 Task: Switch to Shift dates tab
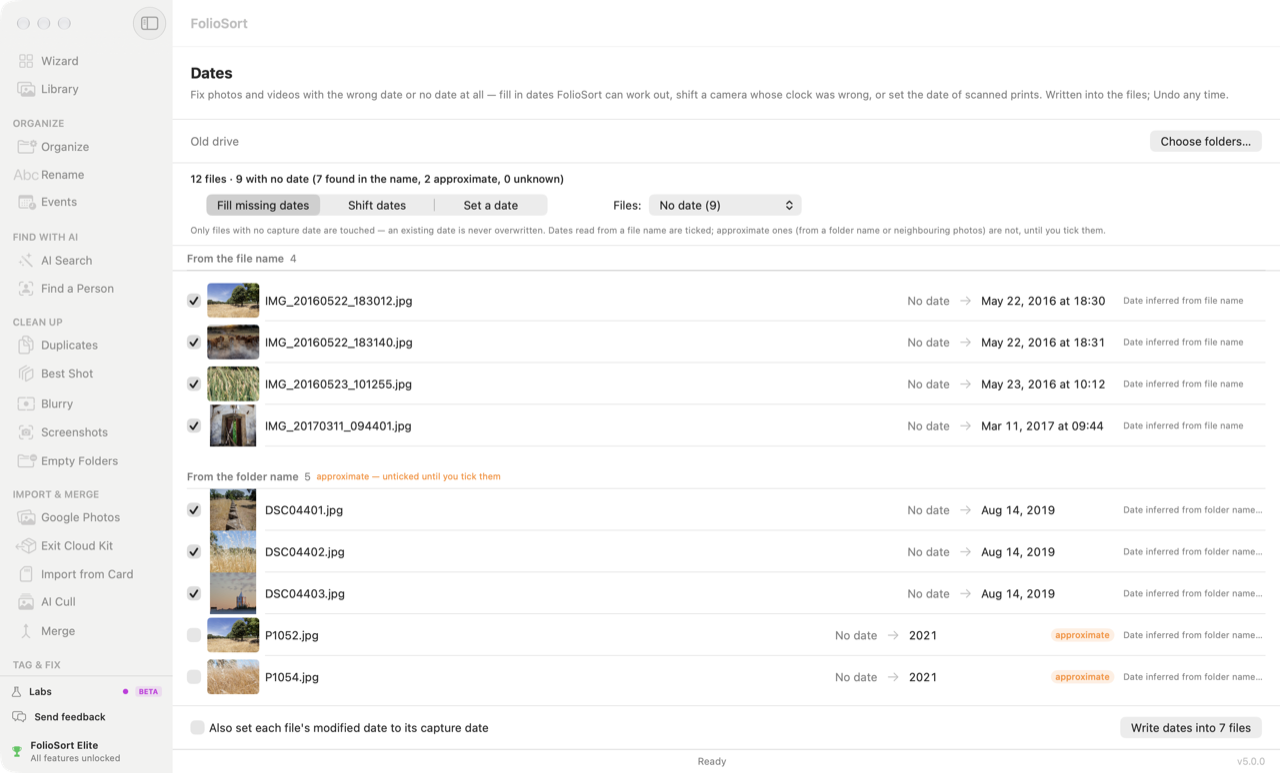pyautogui.click(x=377, y=205)
